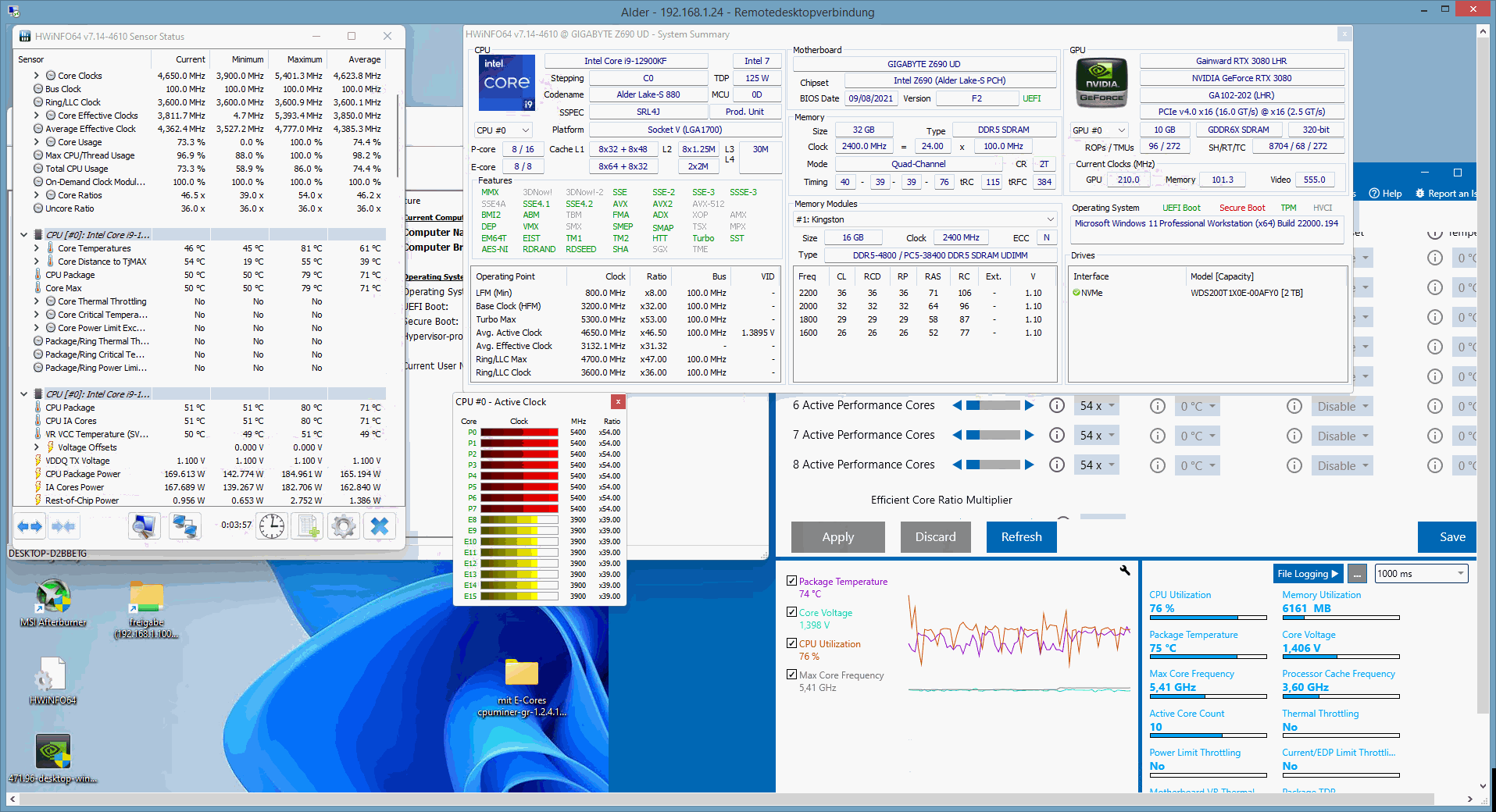This screenshot has height=812, width=1496.
Task: Open sensor settings gear icon
Action: (344, 527)
